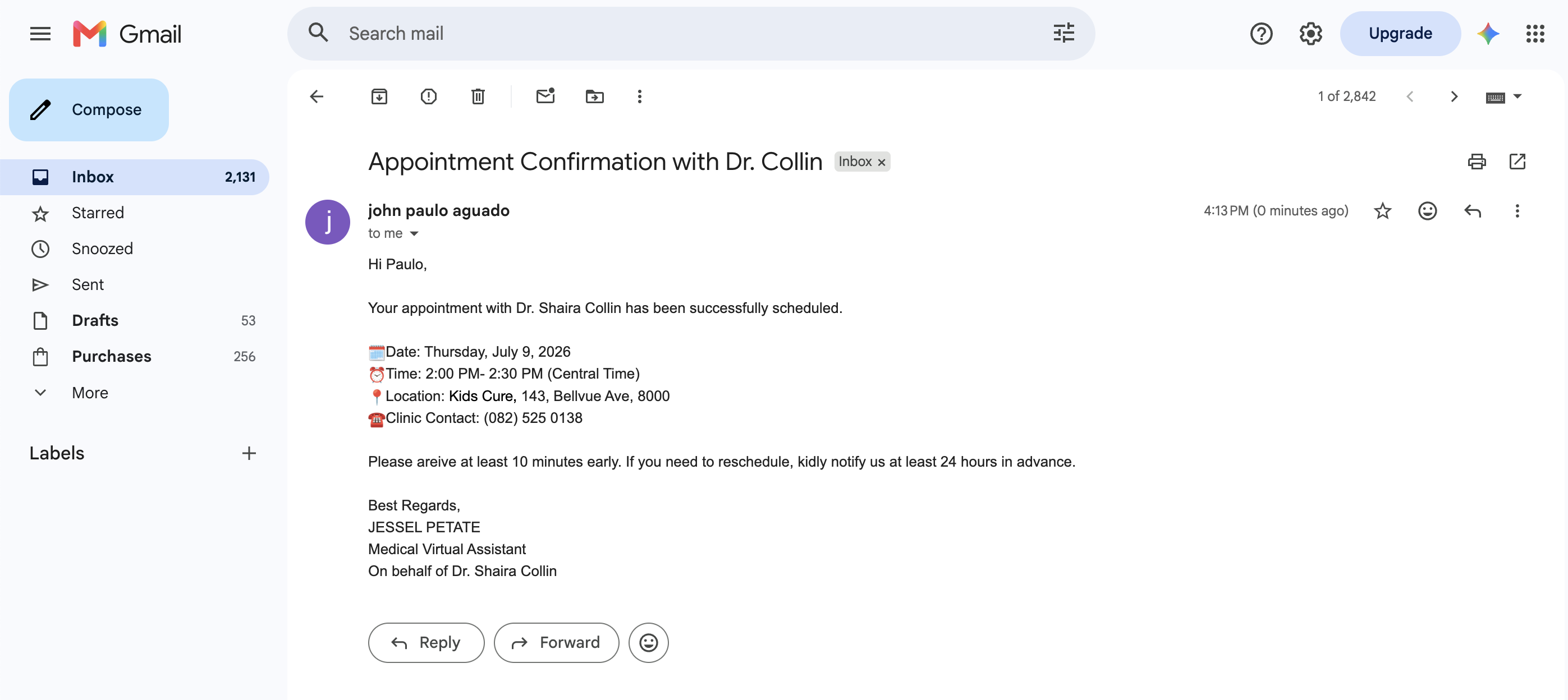
Task: Delete the email using the trash icon
Action: pos(478,96)
